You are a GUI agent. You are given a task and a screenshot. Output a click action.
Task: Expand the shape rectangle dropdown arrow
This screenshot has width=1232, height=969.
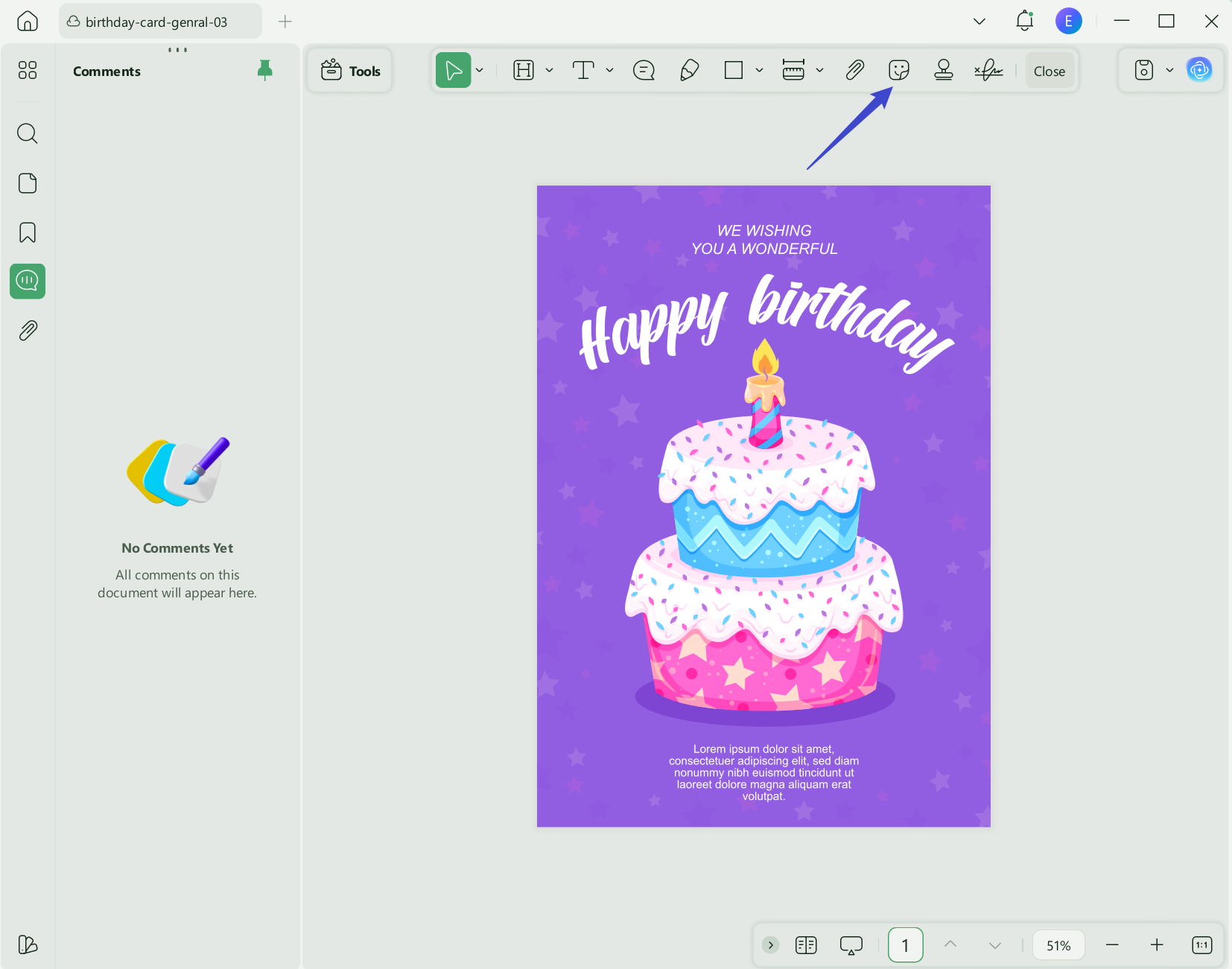[x=759, y=71]
